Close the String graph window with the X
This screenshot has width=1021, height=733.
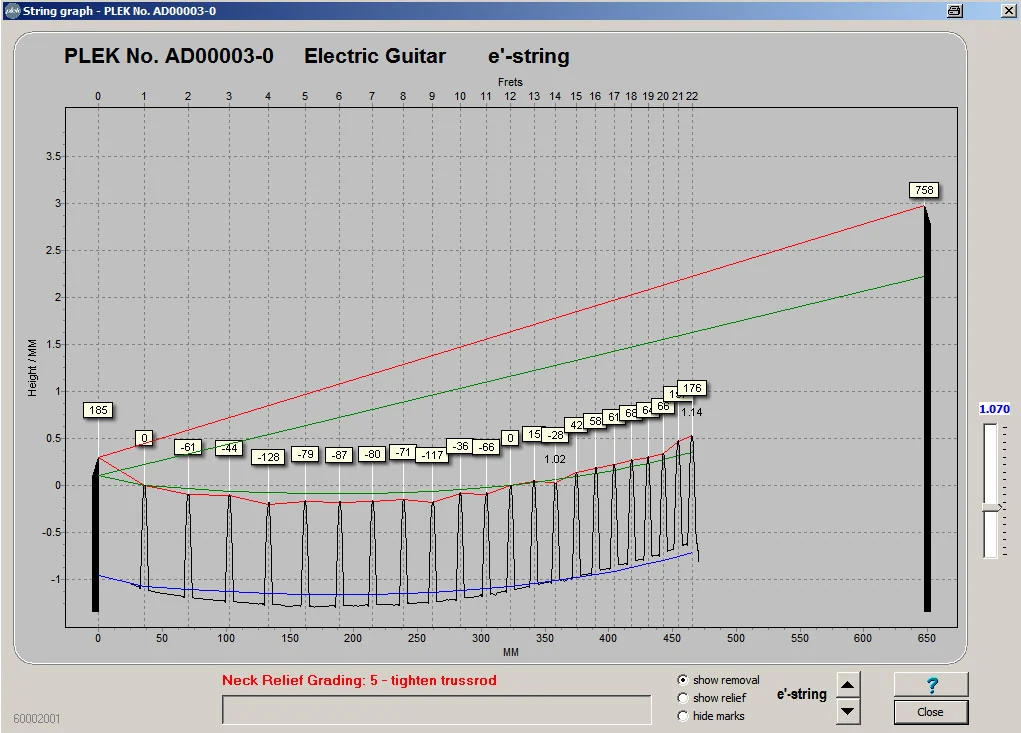[1008, 10]
